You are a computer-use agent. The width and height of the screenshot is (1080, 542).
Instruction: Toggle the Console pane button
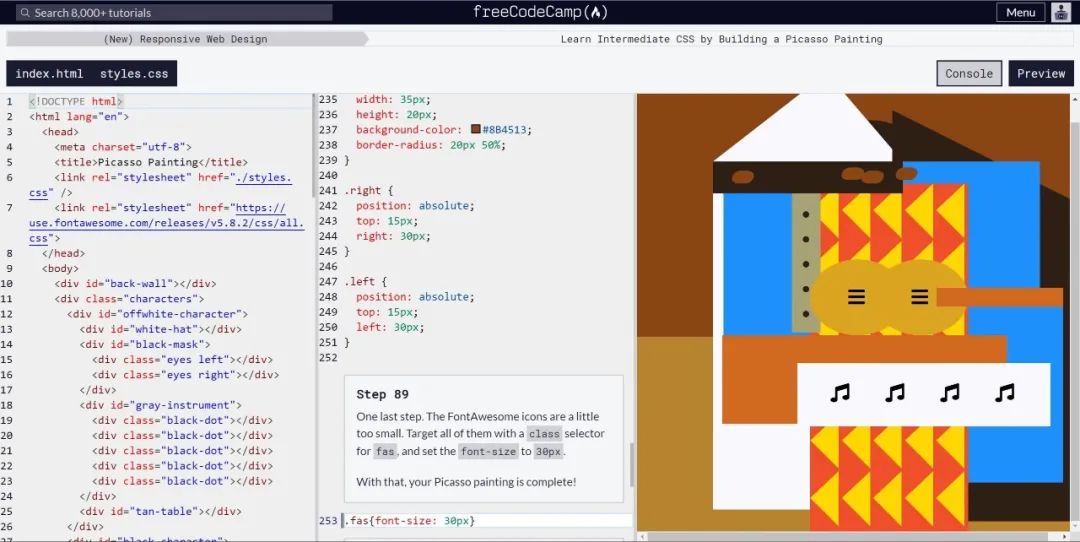(x=968, y=74)
